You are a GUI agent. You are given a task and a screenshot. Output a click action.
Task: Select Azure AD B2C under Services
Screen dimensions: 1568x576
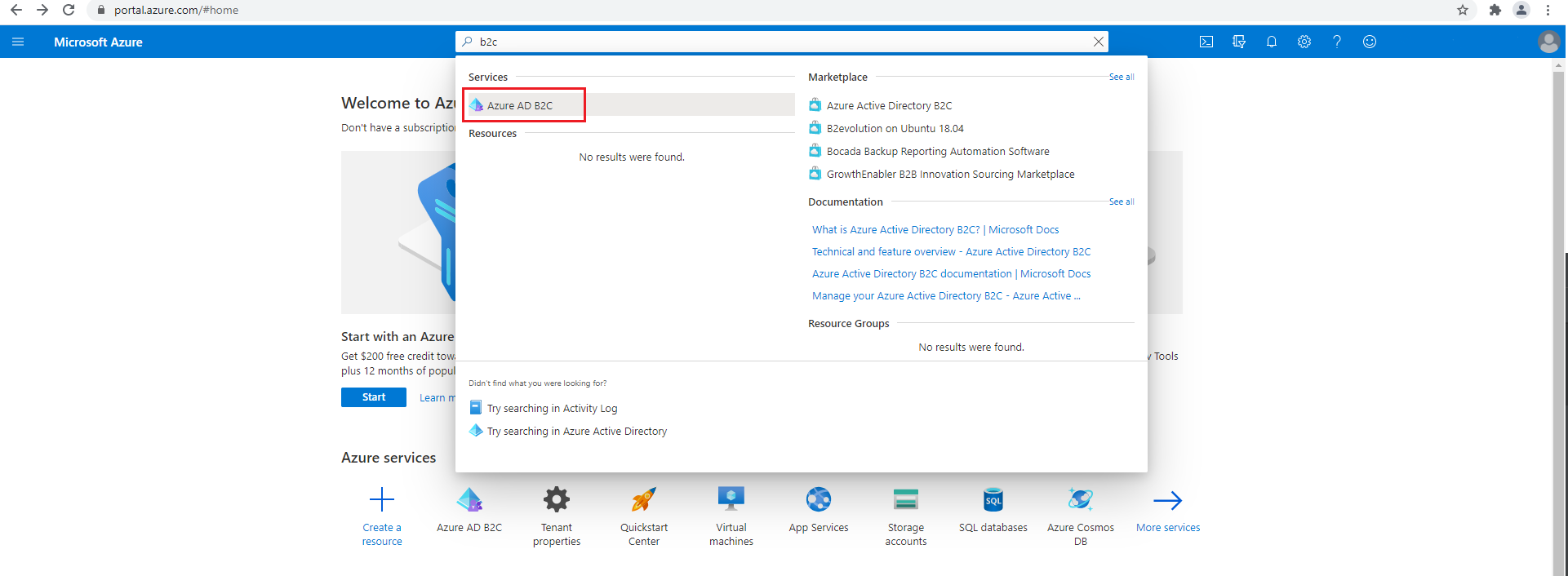pos(520,105)
